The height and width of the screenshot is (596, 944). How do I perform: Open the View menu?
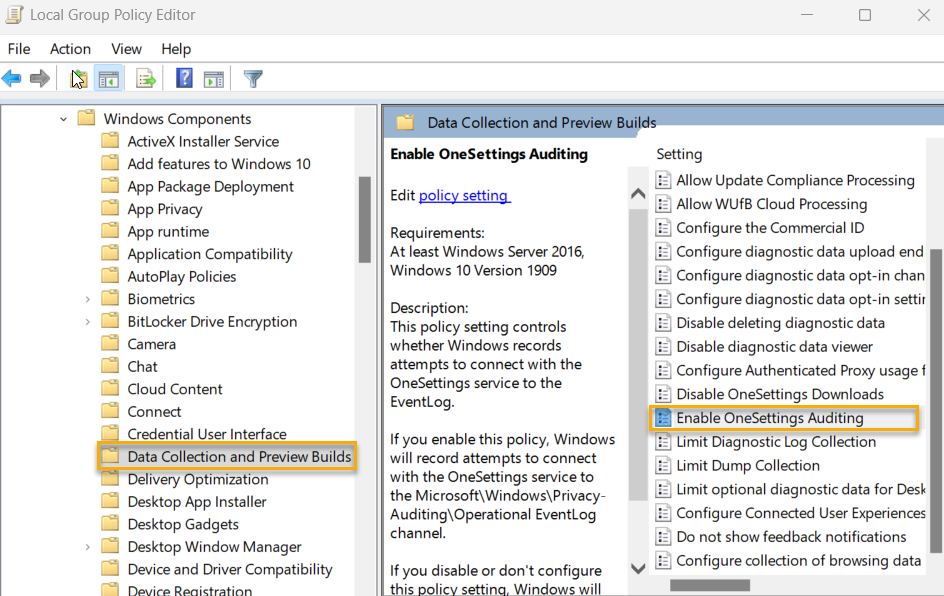(126, 48)
